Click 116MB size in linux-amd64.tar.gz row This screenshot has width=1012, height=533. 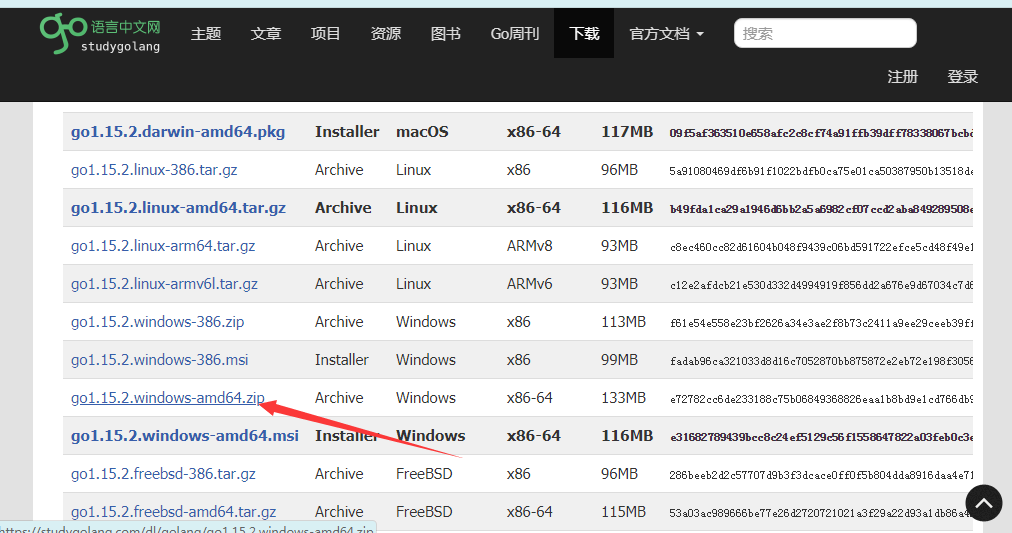pyautogui.click(x=627, y=208)
